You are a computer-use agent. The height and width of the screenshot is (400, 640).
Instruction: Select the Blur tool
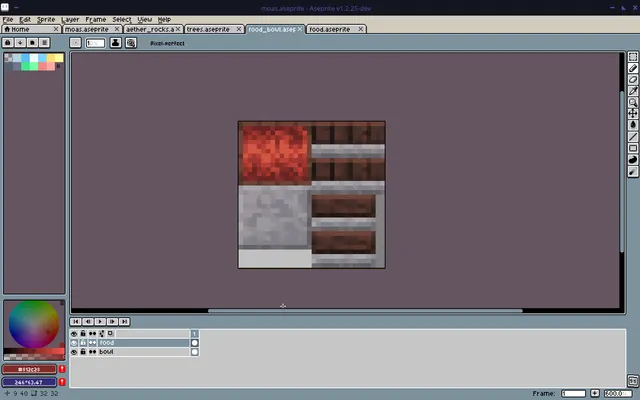click(633, 171)
